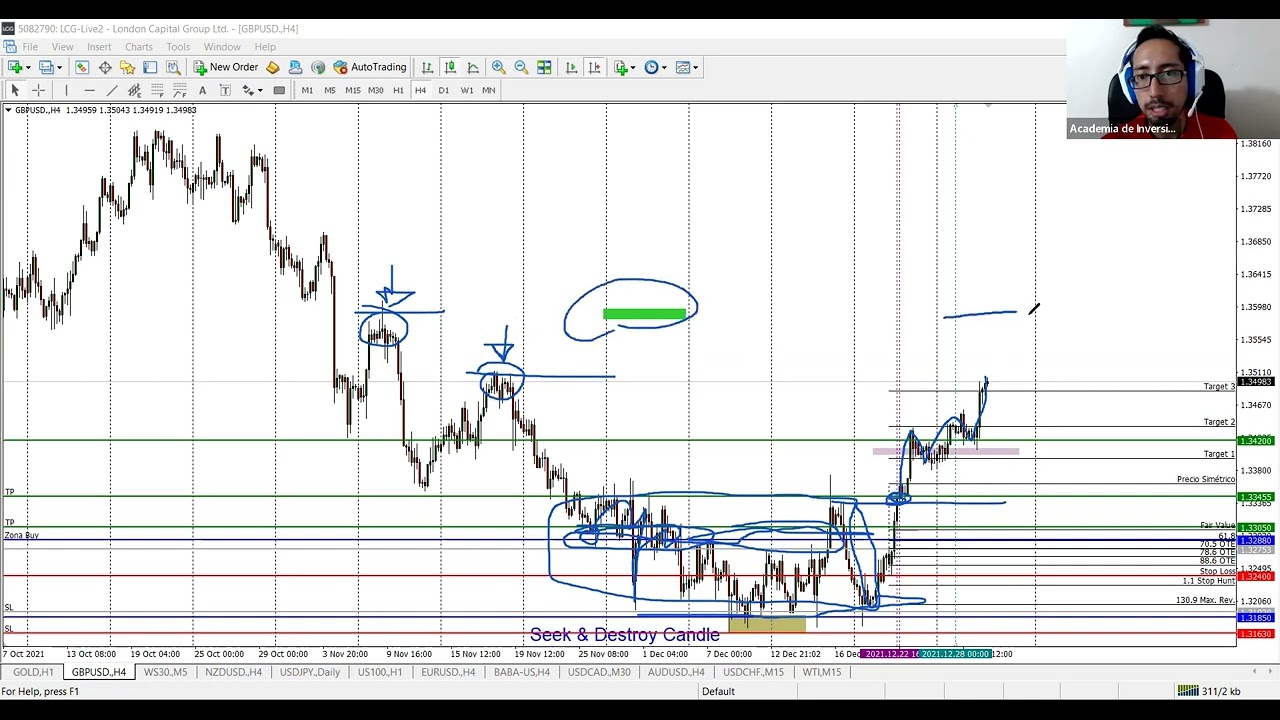
Task: Show the Navigator panel
Action: (x=127, y=67)
